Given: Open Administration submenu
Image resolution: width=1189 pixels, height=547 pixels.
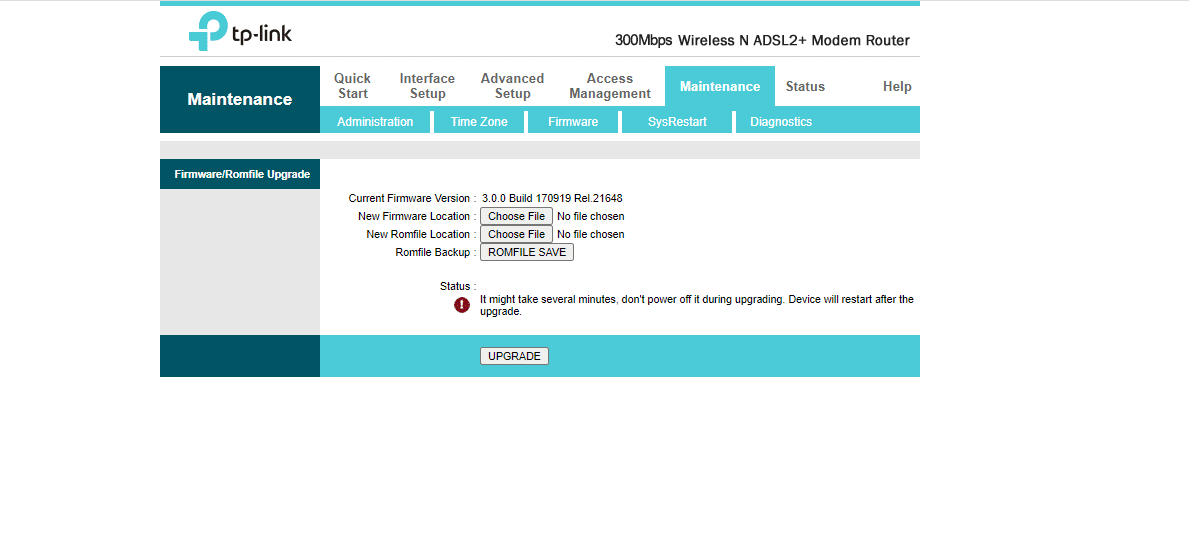Looking at the screenshot, I should [375, 122].
